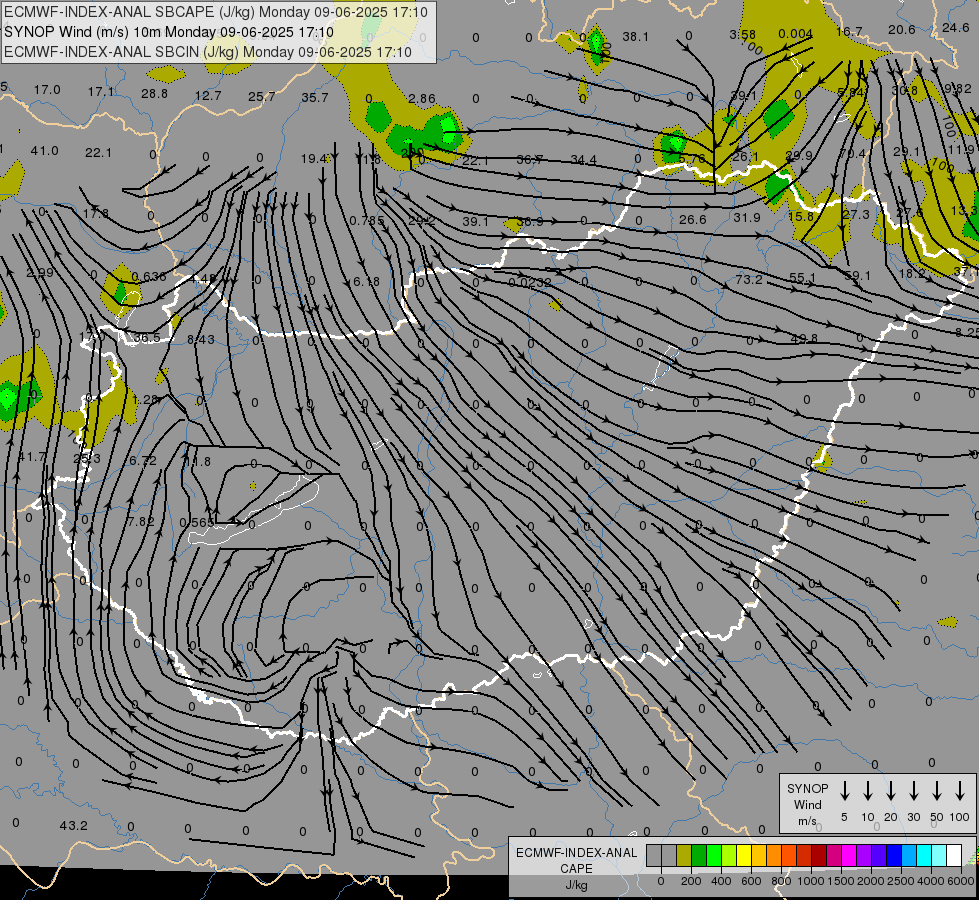The height and width of the screenshot is (900, 979).
Task: Pick the pure yellow CAPE legend swatch
Action: coord(744,856)
